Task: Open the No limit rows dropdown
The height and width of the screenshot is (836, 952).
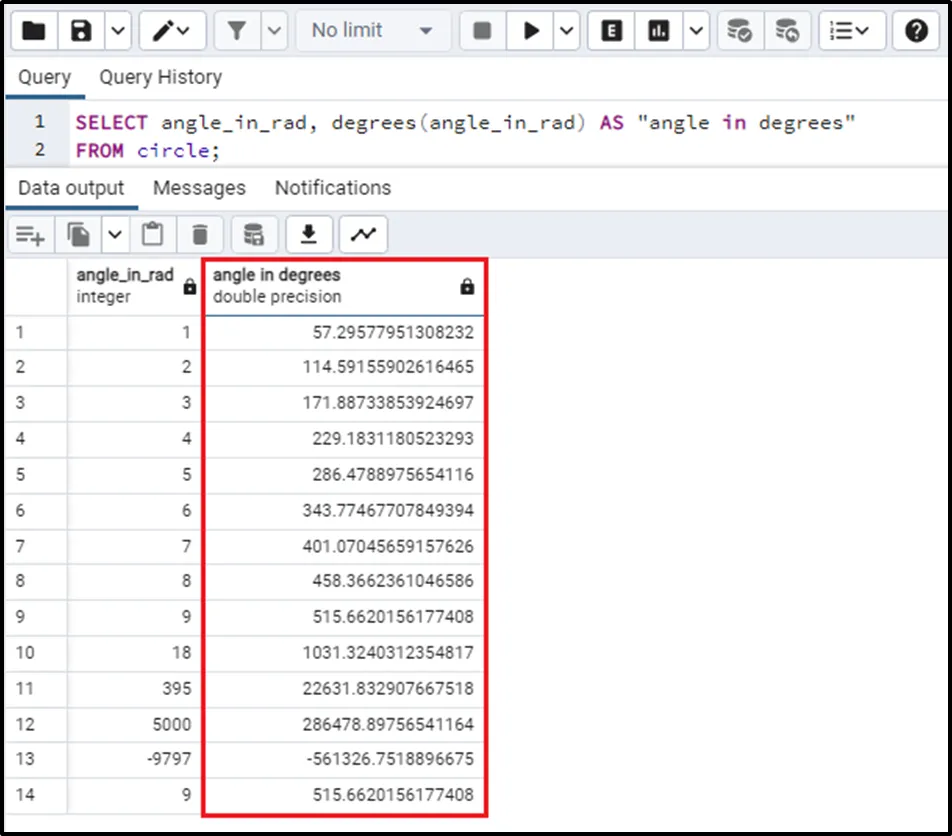Action: pyautogui.click(x=371, y=31)
